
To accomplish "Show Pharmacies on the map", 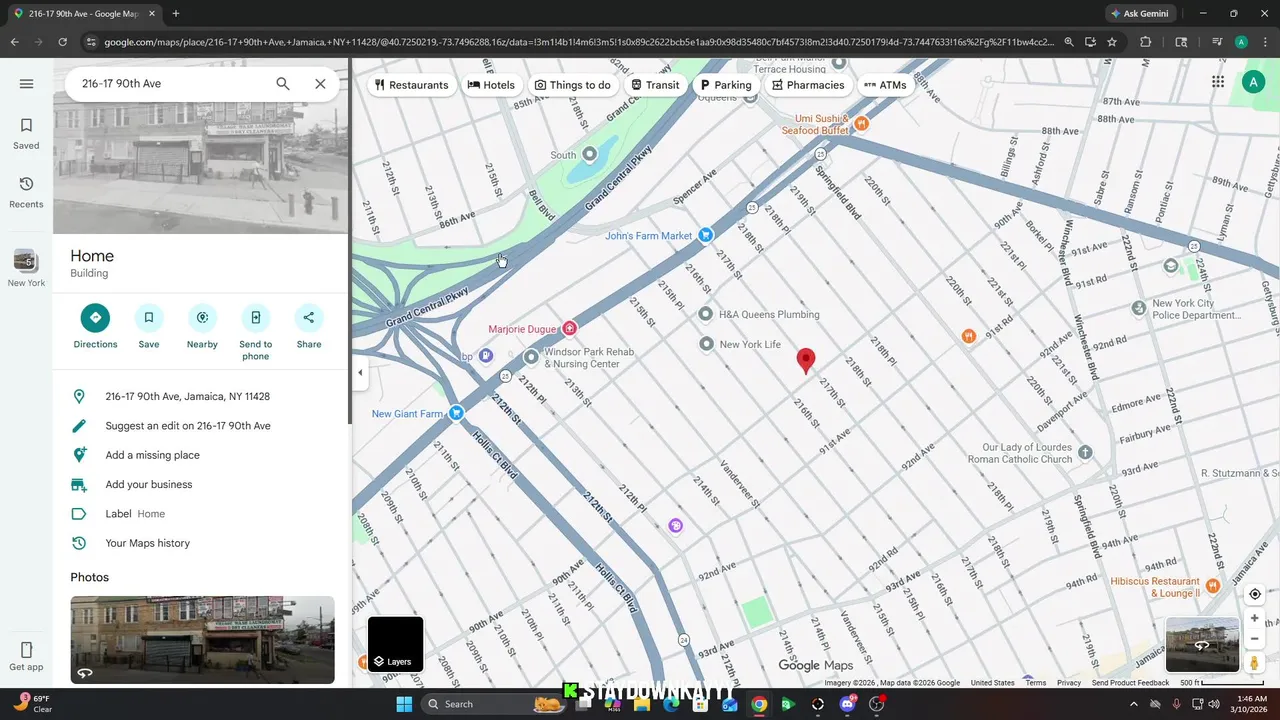I will [808, 85].
